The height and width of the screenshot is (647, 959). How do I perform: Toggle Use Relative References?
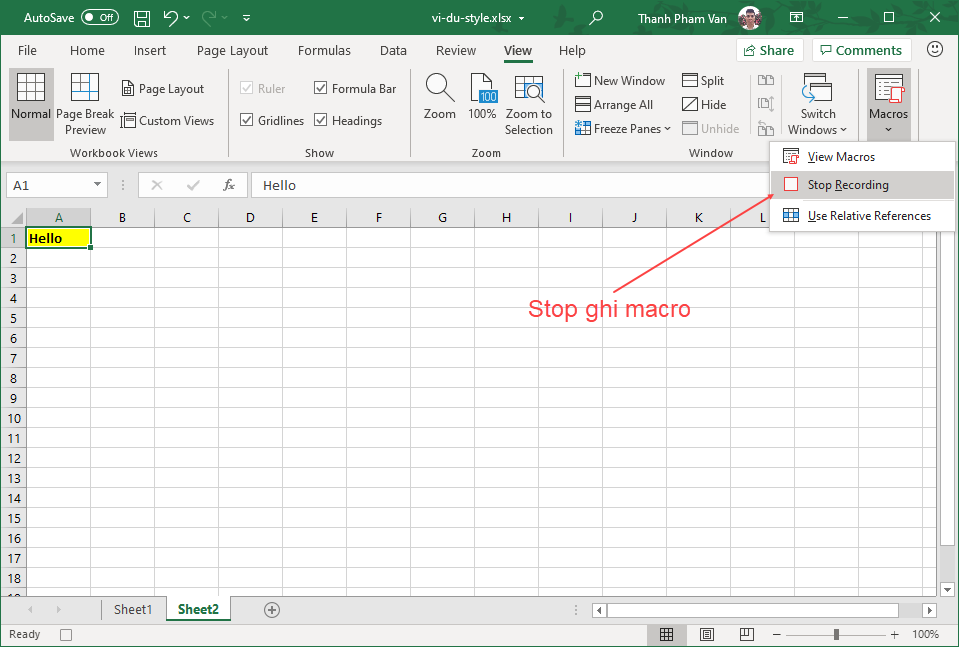click(x=862, y=216)
